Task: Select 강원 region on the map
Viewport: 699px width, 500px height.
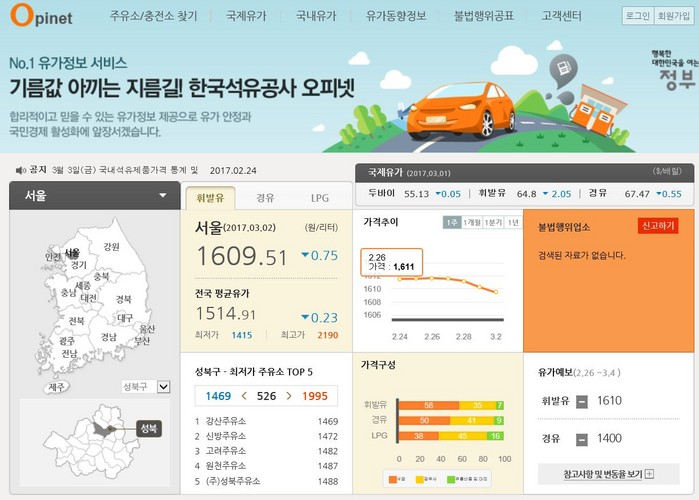Action: pyautogui.click(x=111, y=247)
